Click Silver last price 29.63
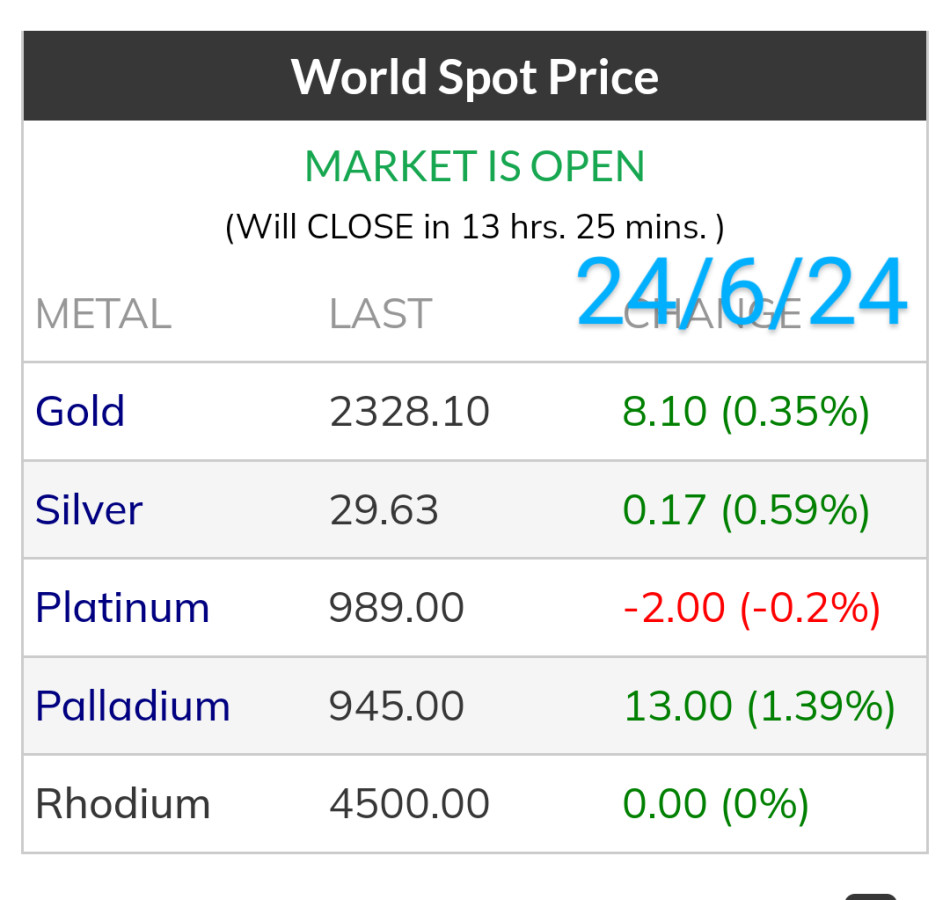Image resolution: width=950 pixels, height=900 pixels. pyautogui.click(x=384, y=510)
